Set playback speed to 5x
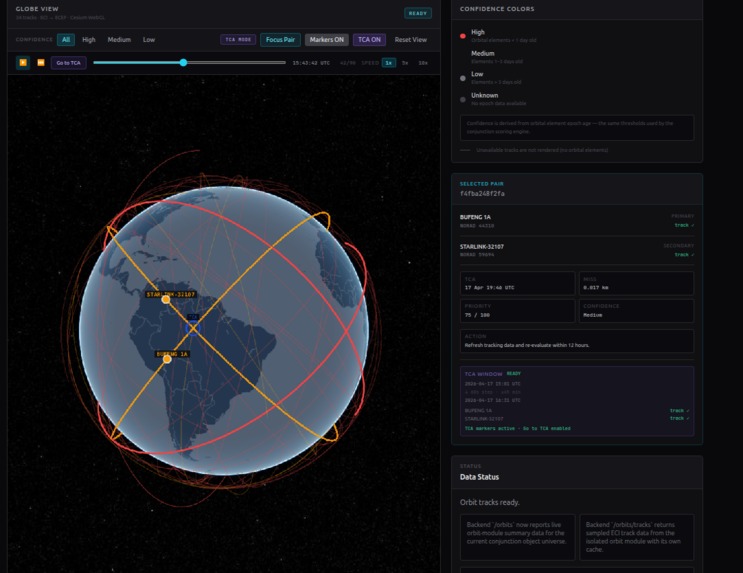The height and width of the screenshot is (573, 743). click(405, 63)
